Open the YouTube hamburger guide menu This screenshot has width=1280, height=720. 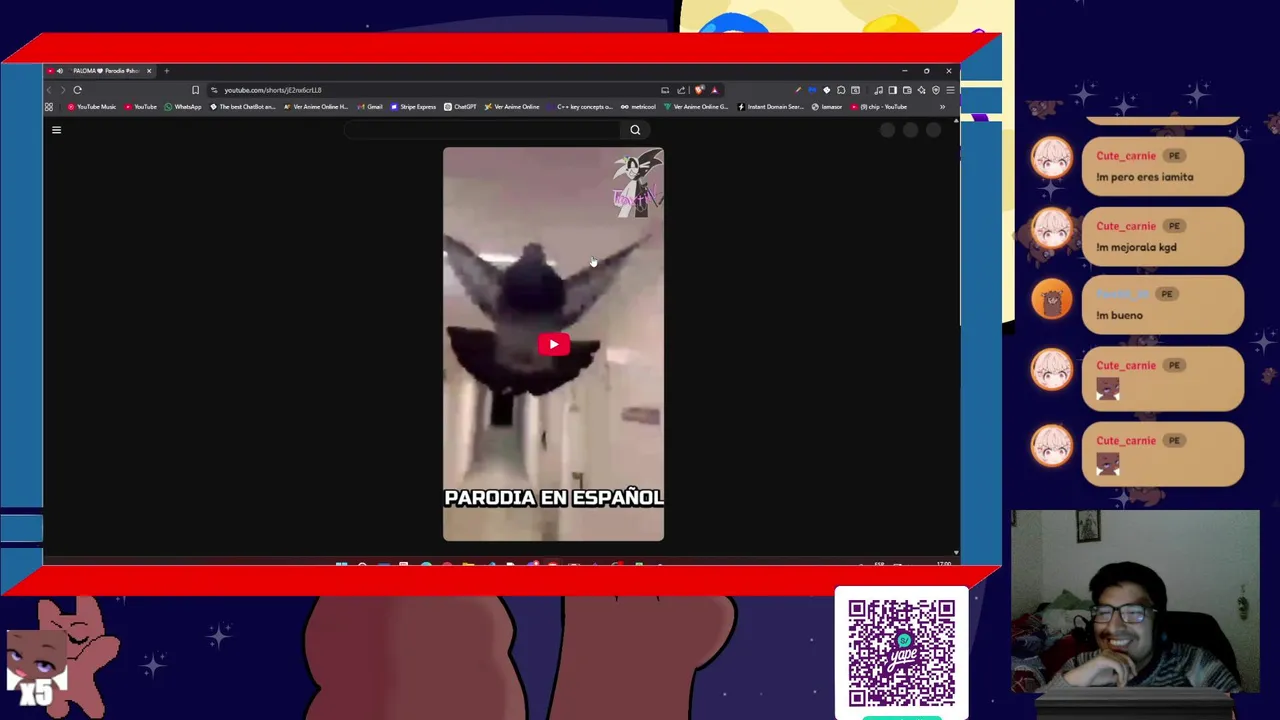tap(56, 129)
